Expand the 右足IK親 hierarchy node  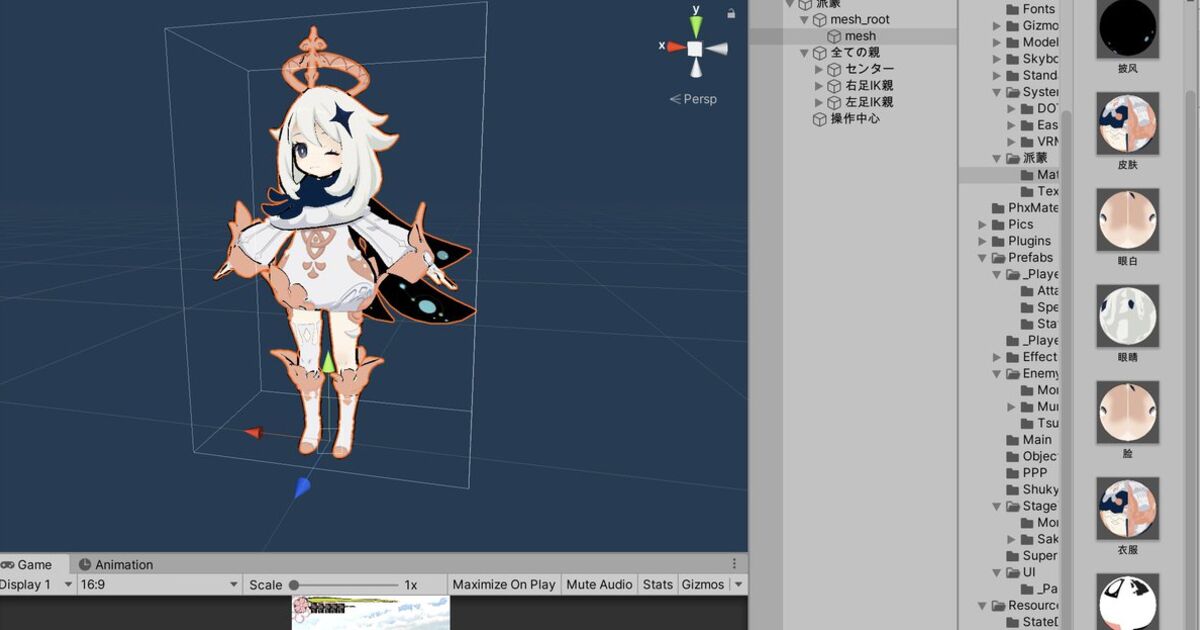click(x=820, y=86)
